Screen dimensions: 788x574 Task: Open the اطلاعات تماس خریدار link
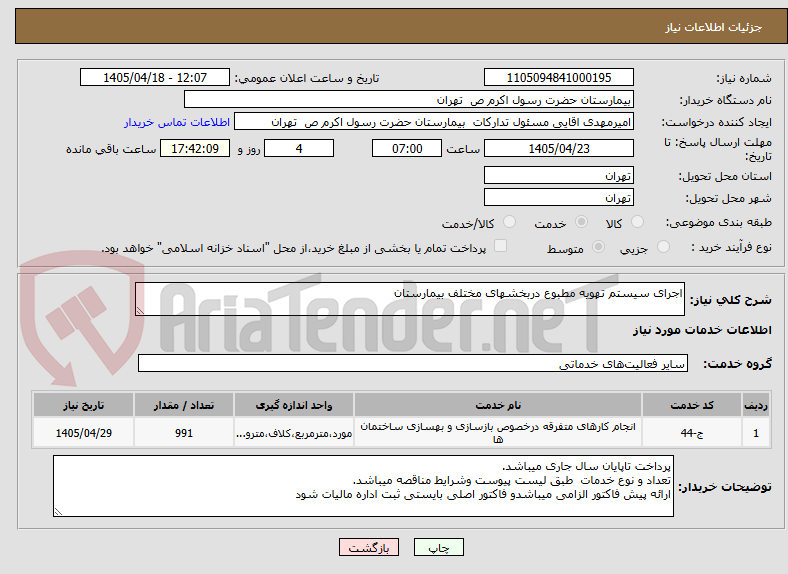tap(177, 122)
